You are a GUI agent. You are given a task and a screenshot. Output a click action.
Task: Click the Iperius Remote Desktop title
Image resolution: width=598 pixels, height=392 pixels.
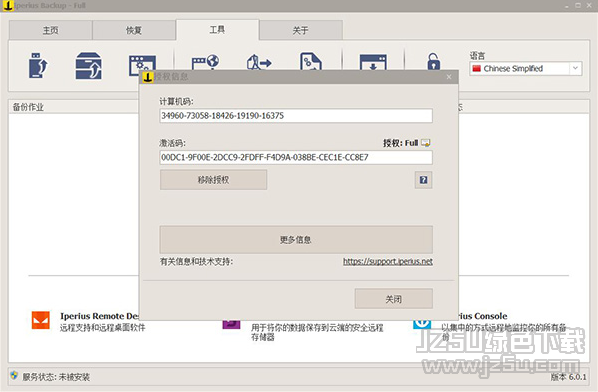coord(99,316)
